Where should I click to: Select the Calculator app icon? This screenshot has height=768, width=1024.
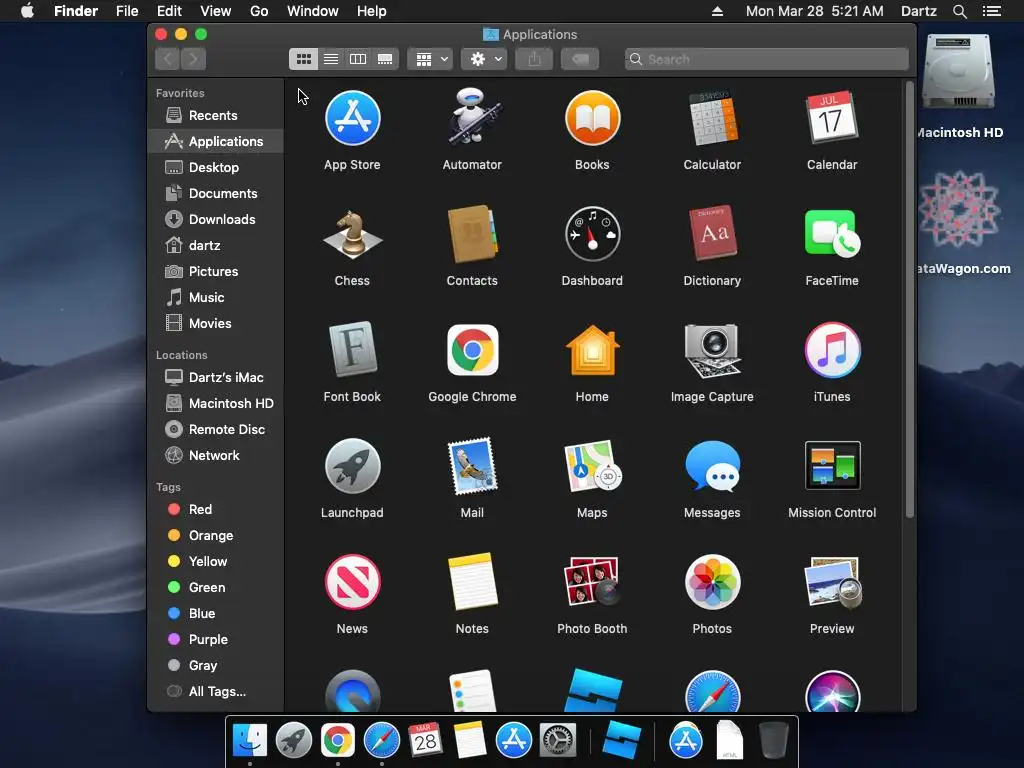(712, 118)
